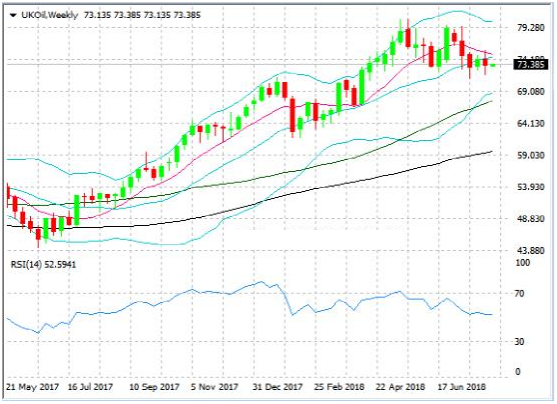557x404 pixels.
Task: Click the RSI 0 level label
Action: (x=518, y=371)
